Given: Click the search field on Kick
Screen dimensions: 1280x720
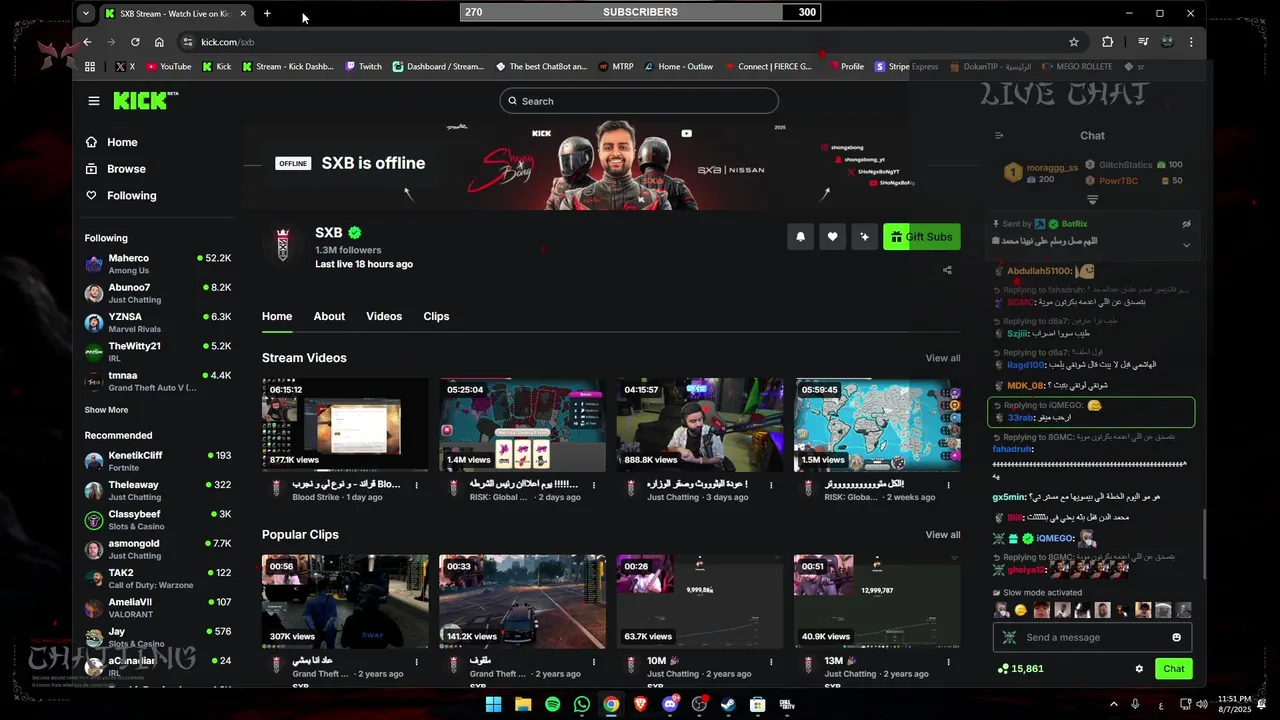Looking at the screenshot, I should [639, 101].
